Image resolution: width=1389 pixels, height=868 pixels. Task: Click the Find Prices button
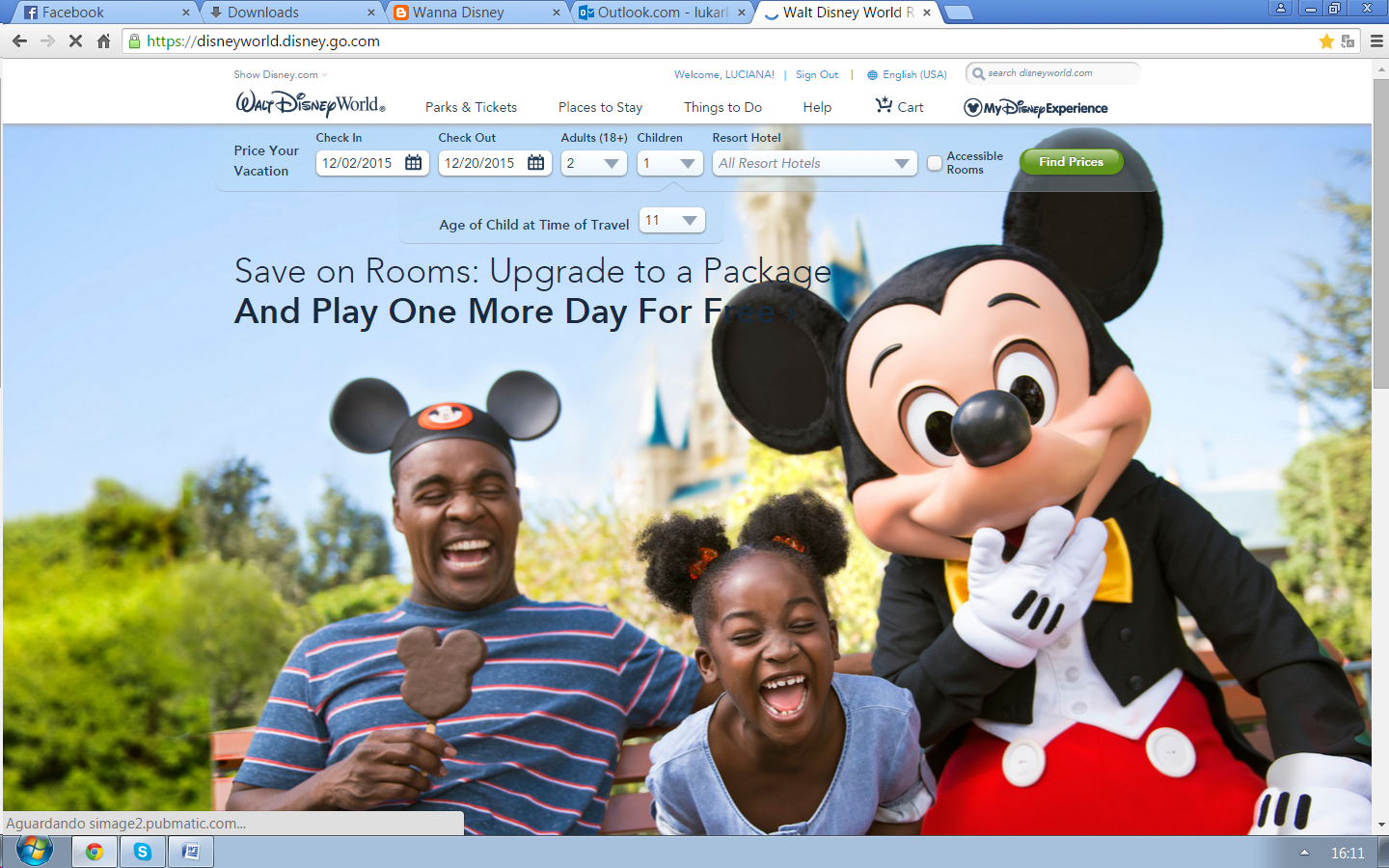1071,162
